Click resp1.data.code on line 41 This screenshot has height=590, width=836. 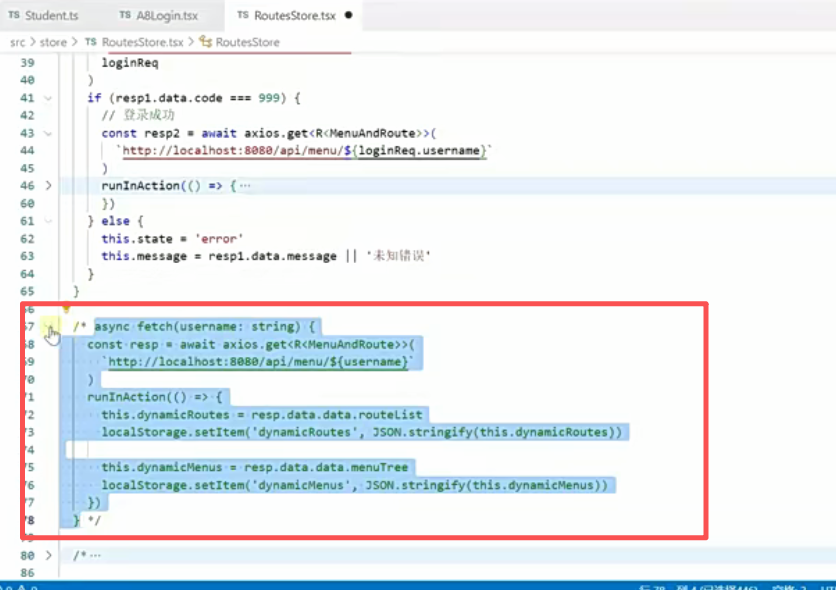168,98
